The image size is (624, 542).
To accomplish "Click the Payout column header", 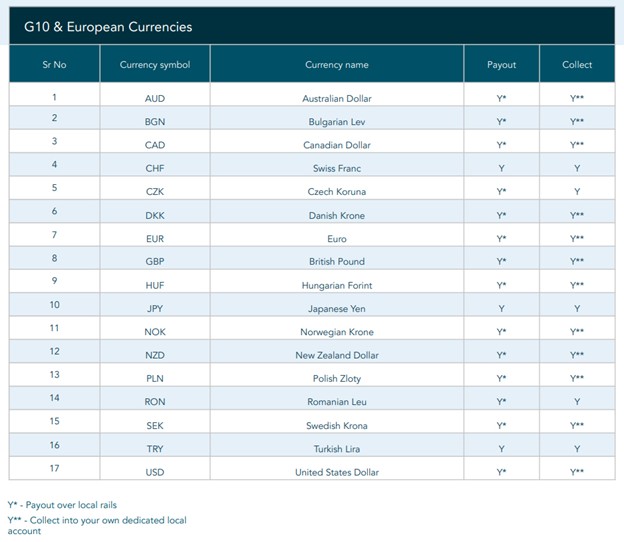I will click(x=501, y=64).
